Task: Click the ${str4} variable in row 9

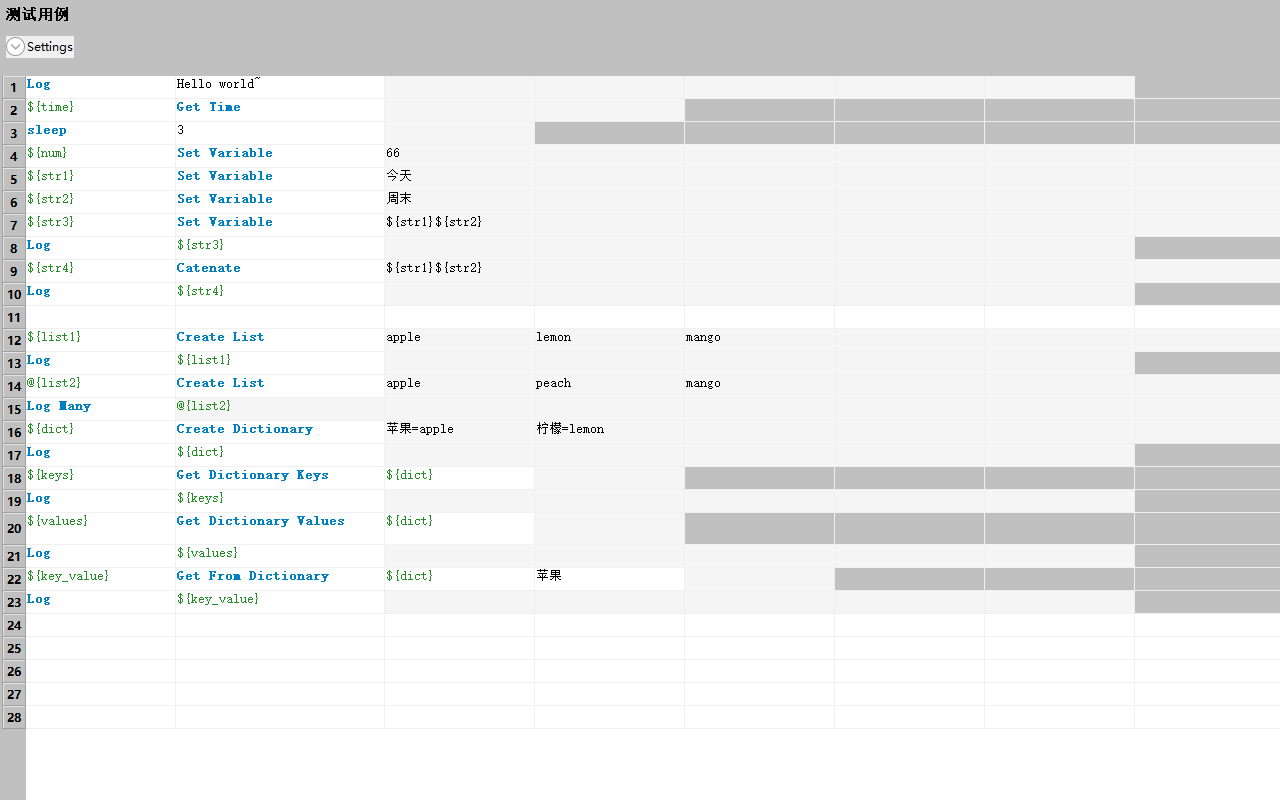Action: (x=100, y=271)
